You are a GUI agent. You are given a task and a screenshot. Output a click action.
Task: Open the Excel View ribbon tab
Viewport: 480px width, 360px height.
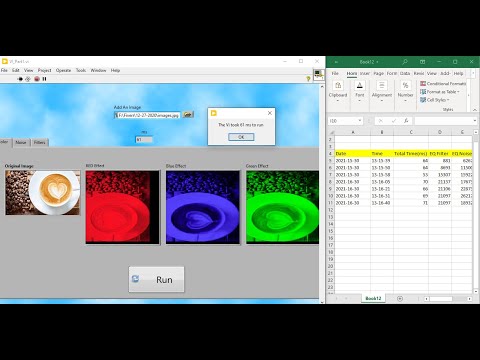click(x=432, y=73)
